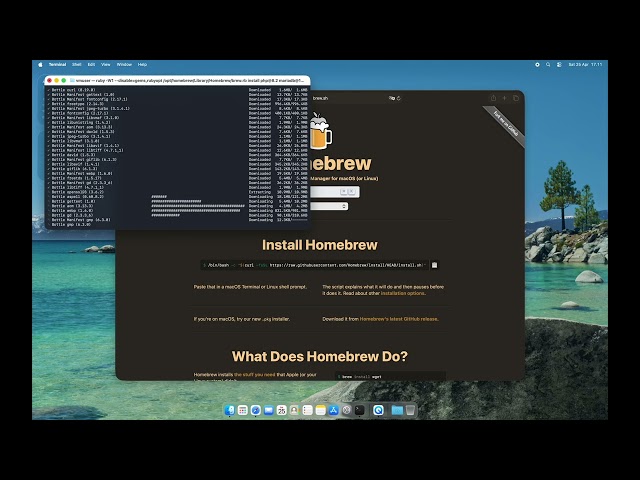Open Terminal from the Dock
640x480 pixels.
[359, 410]
